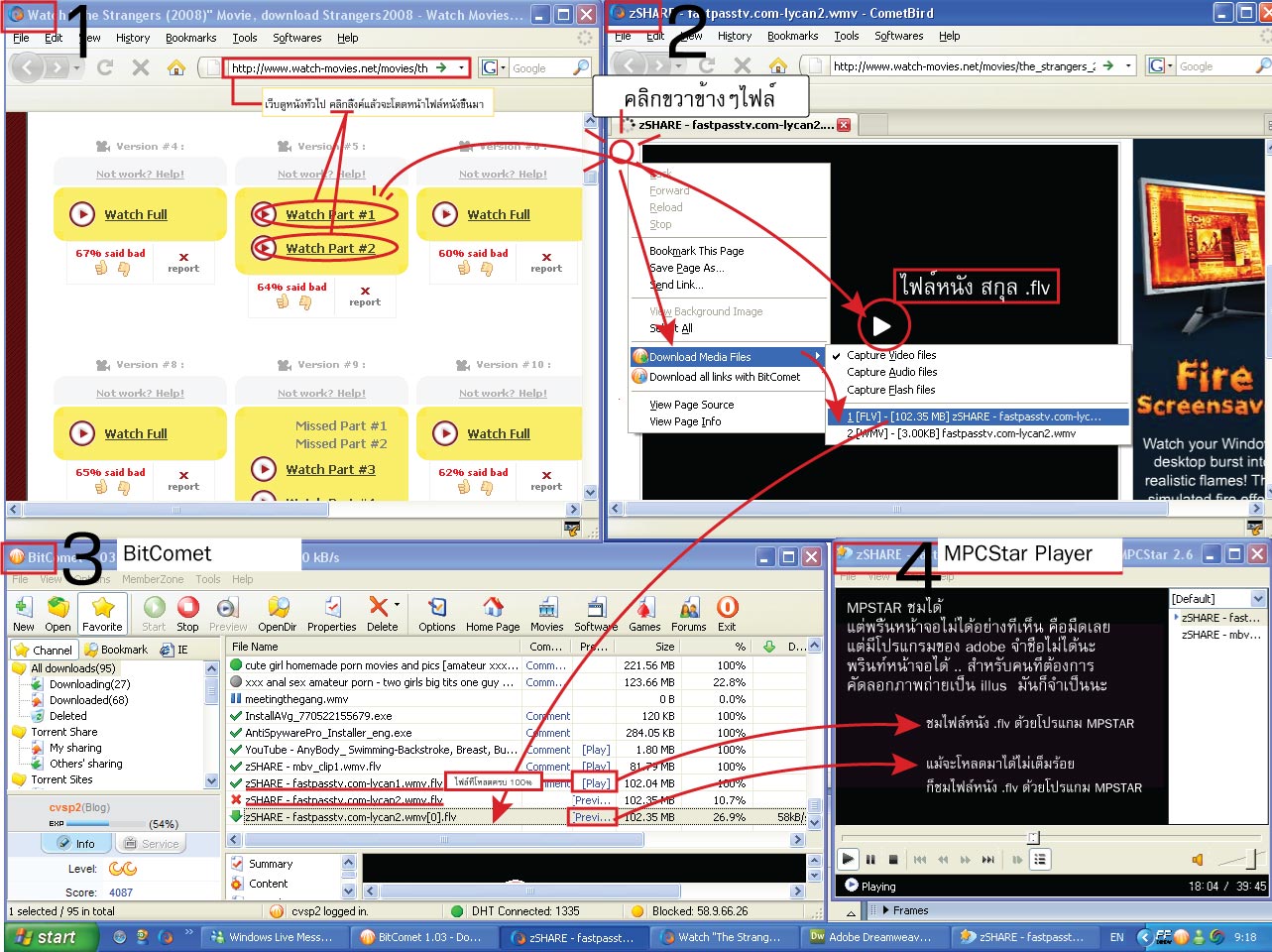Click the Open icon in BitComet toolbar
1272x952 pixels.
(x=58, y=607)
